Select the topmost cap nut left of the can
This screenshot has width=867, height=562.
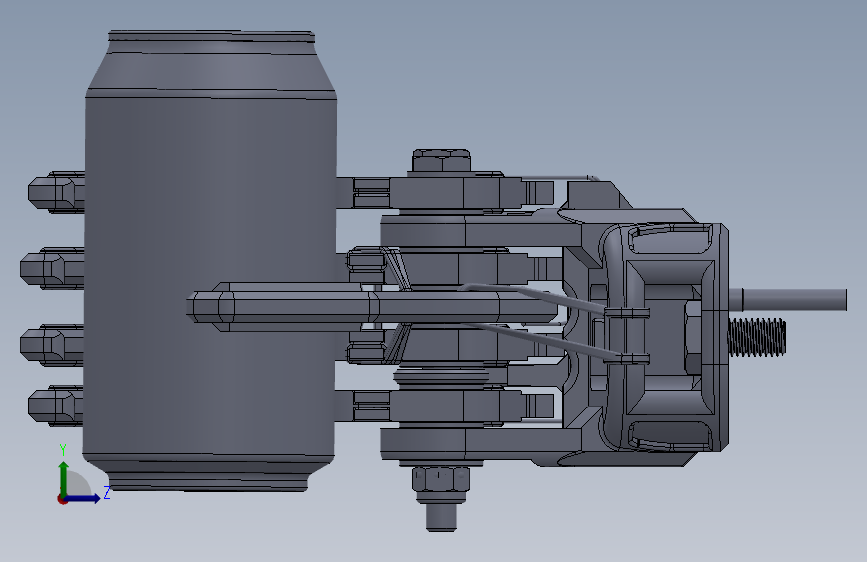56,192
